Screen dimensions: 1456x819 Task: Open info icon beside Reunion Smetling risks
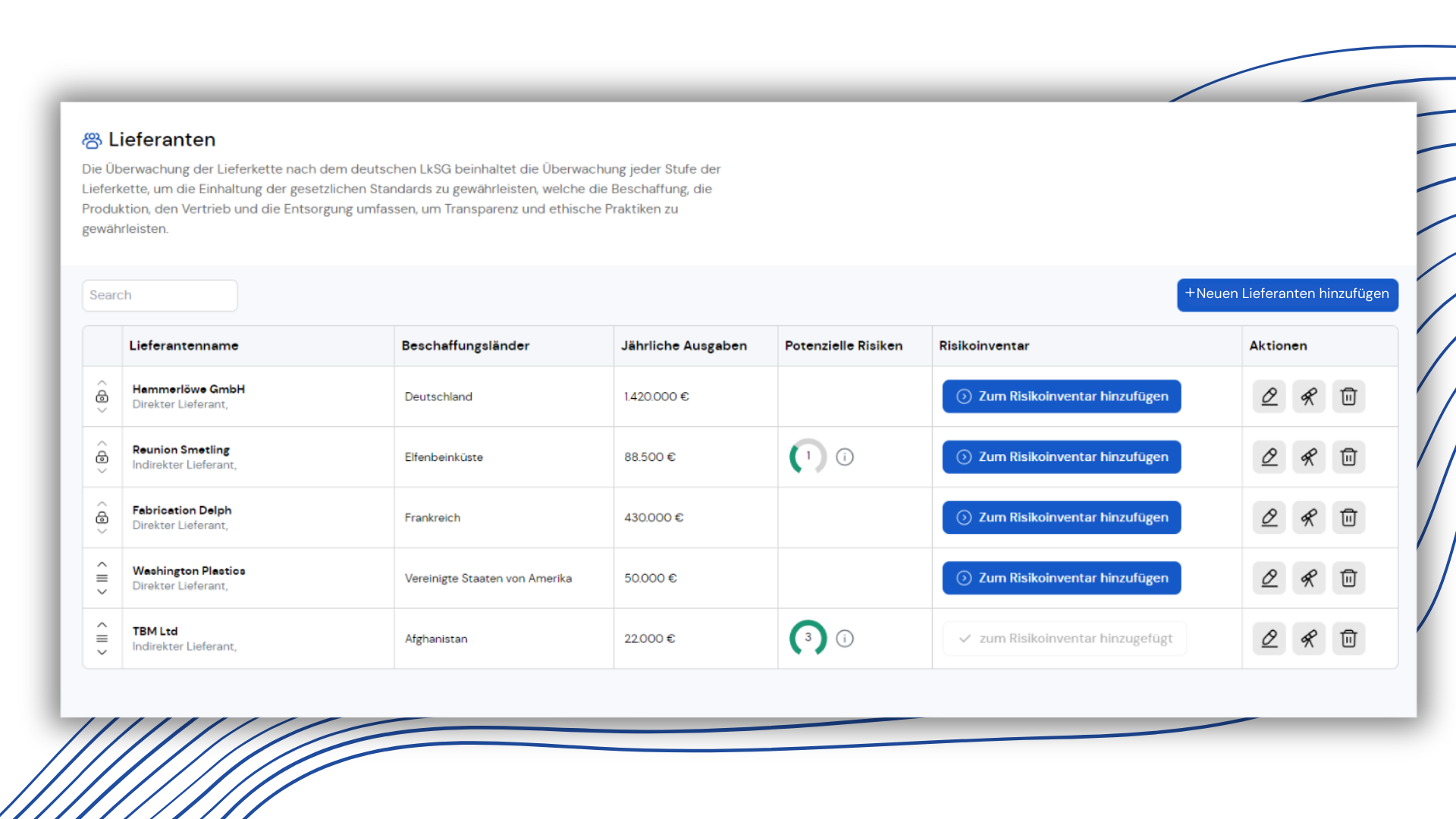tap(845, 457)
